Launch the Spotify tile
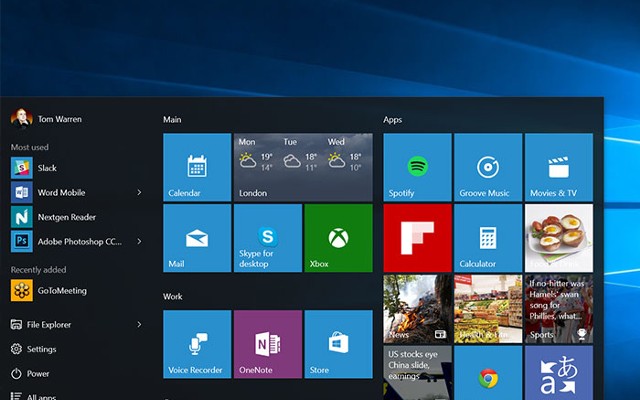The image size is (640, 400). coord(418,167)
